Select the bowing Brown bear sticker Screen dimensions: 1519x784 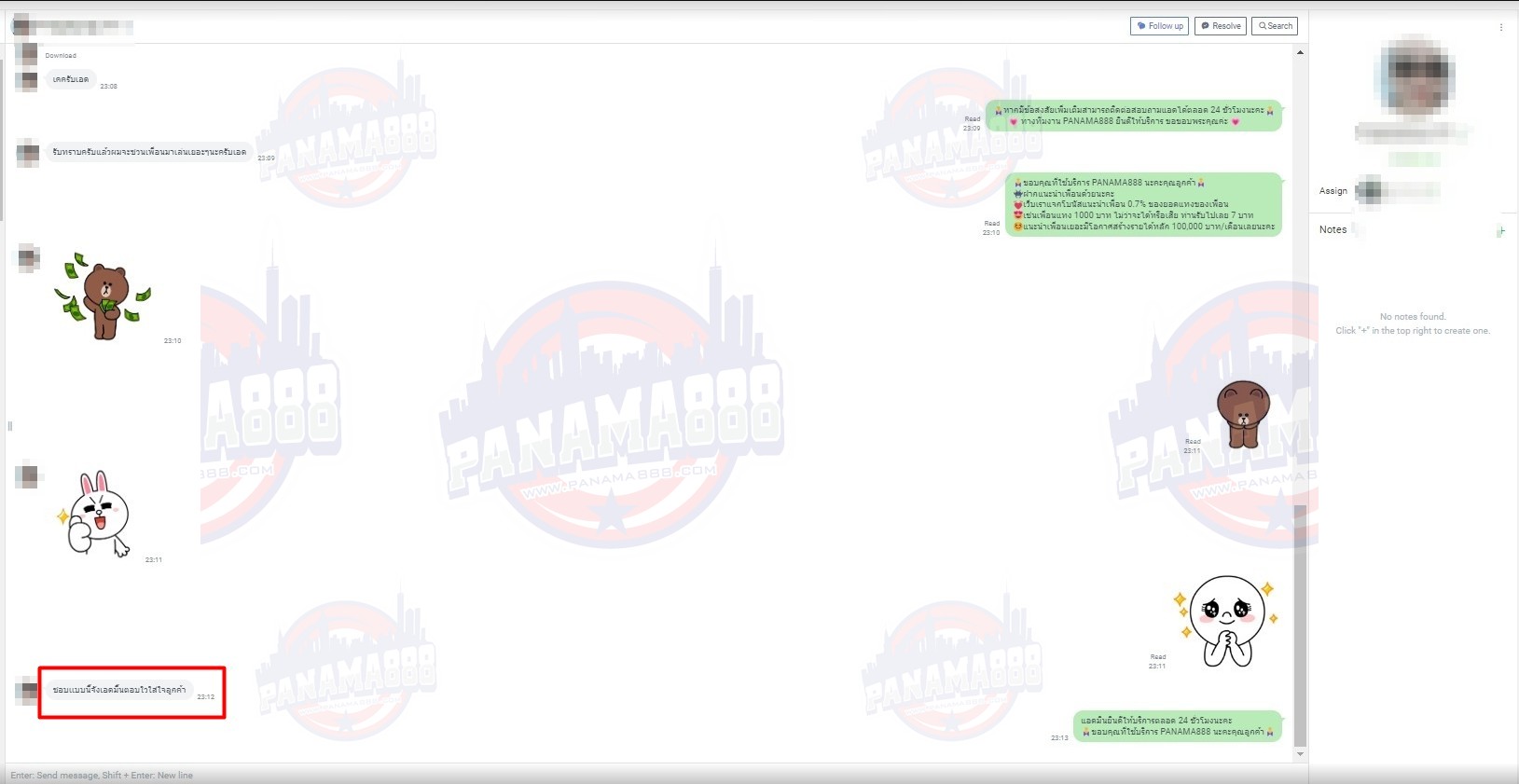(1243, 414)
